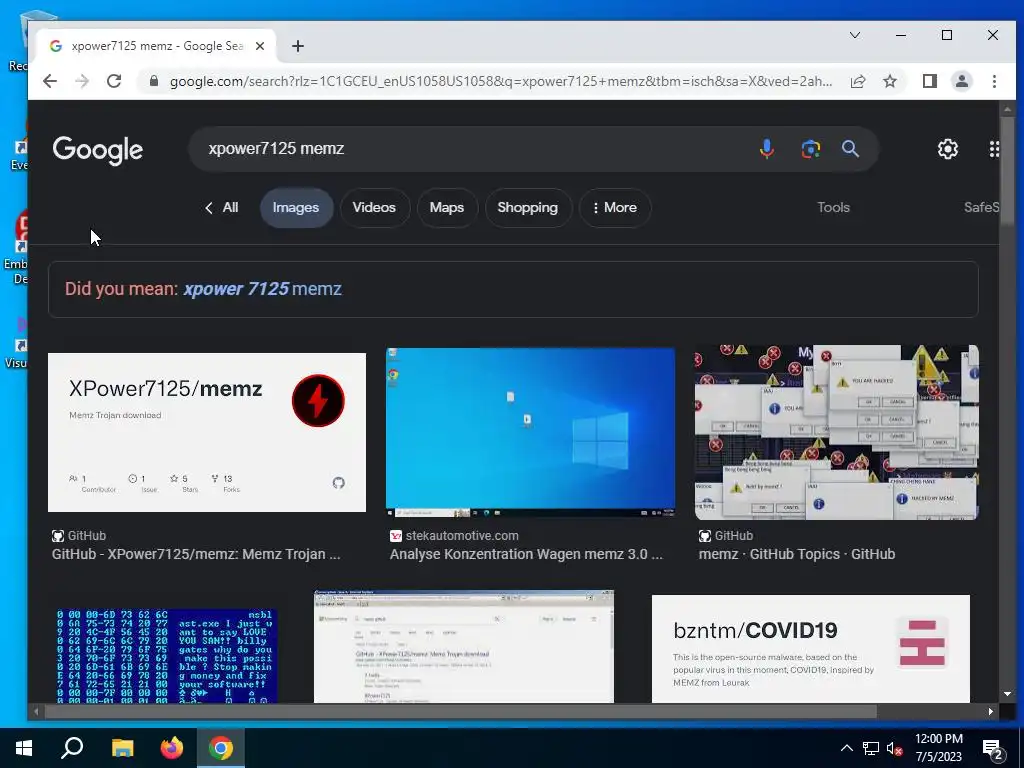This screenshot has height=768, width=1024.
Task: Open tab search chevron in title bar
Action: pyautogui.click(x=855, y=35)
